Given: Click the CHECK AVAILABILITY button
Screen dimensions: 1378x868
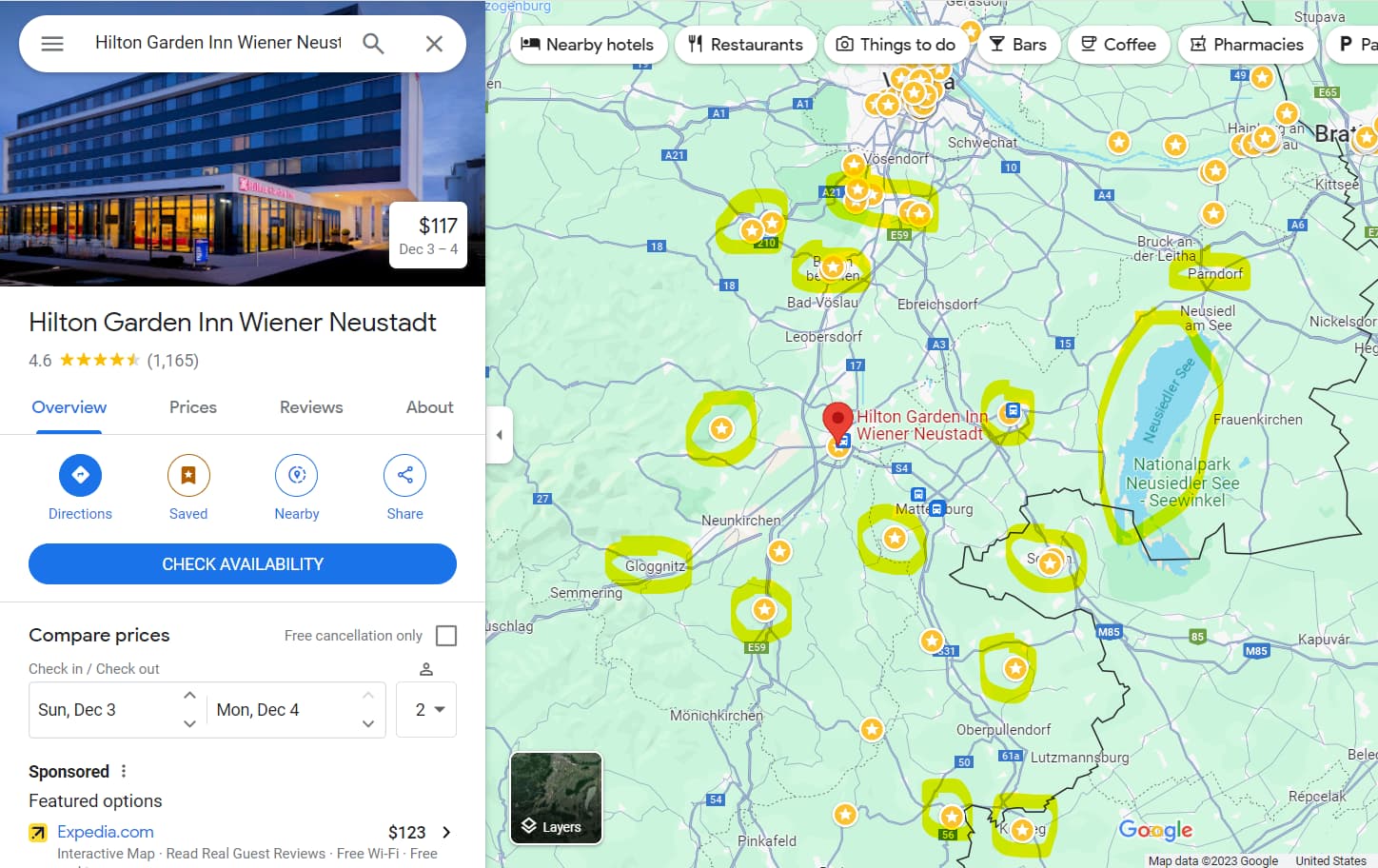Looking at the screenshot, I should coord(243,564).
